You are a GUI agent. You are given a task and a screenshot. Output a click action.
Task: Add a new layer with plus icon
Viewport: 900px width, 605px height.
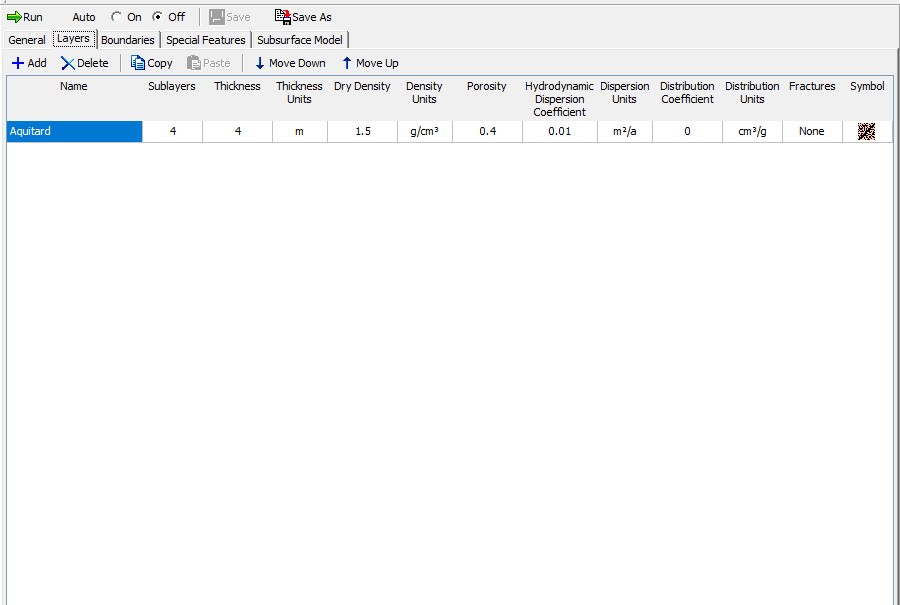click(x=18, y=63)
